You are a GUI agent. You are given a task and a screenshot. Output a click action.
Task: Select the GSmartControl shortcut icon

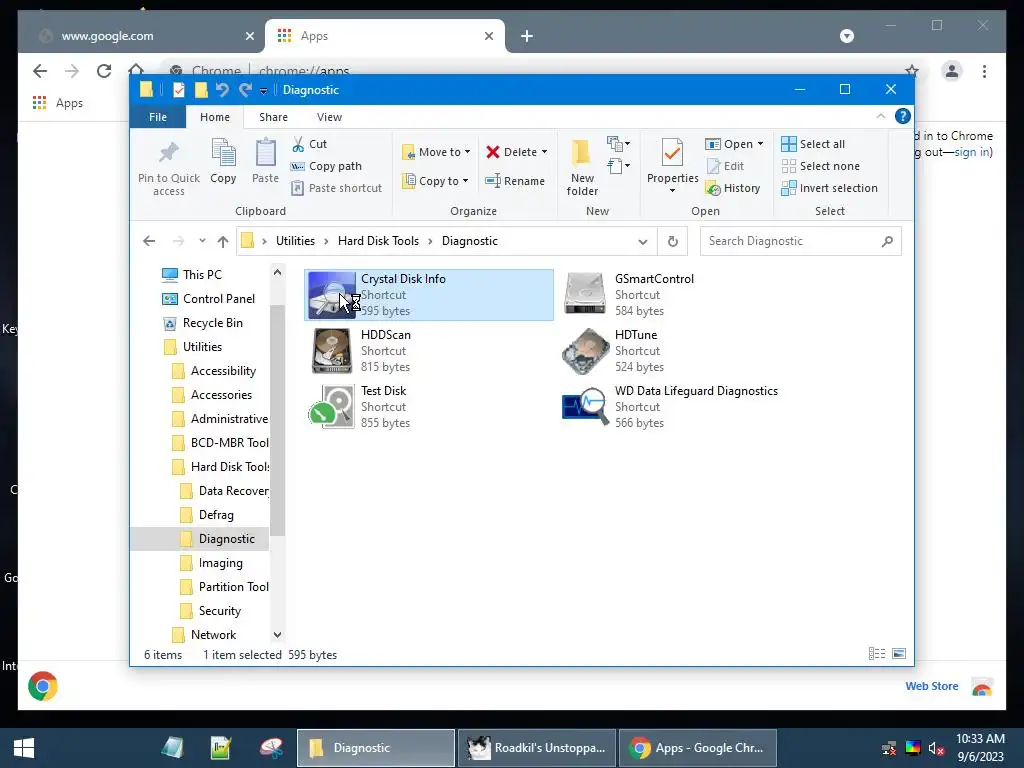tap(585, 295)
